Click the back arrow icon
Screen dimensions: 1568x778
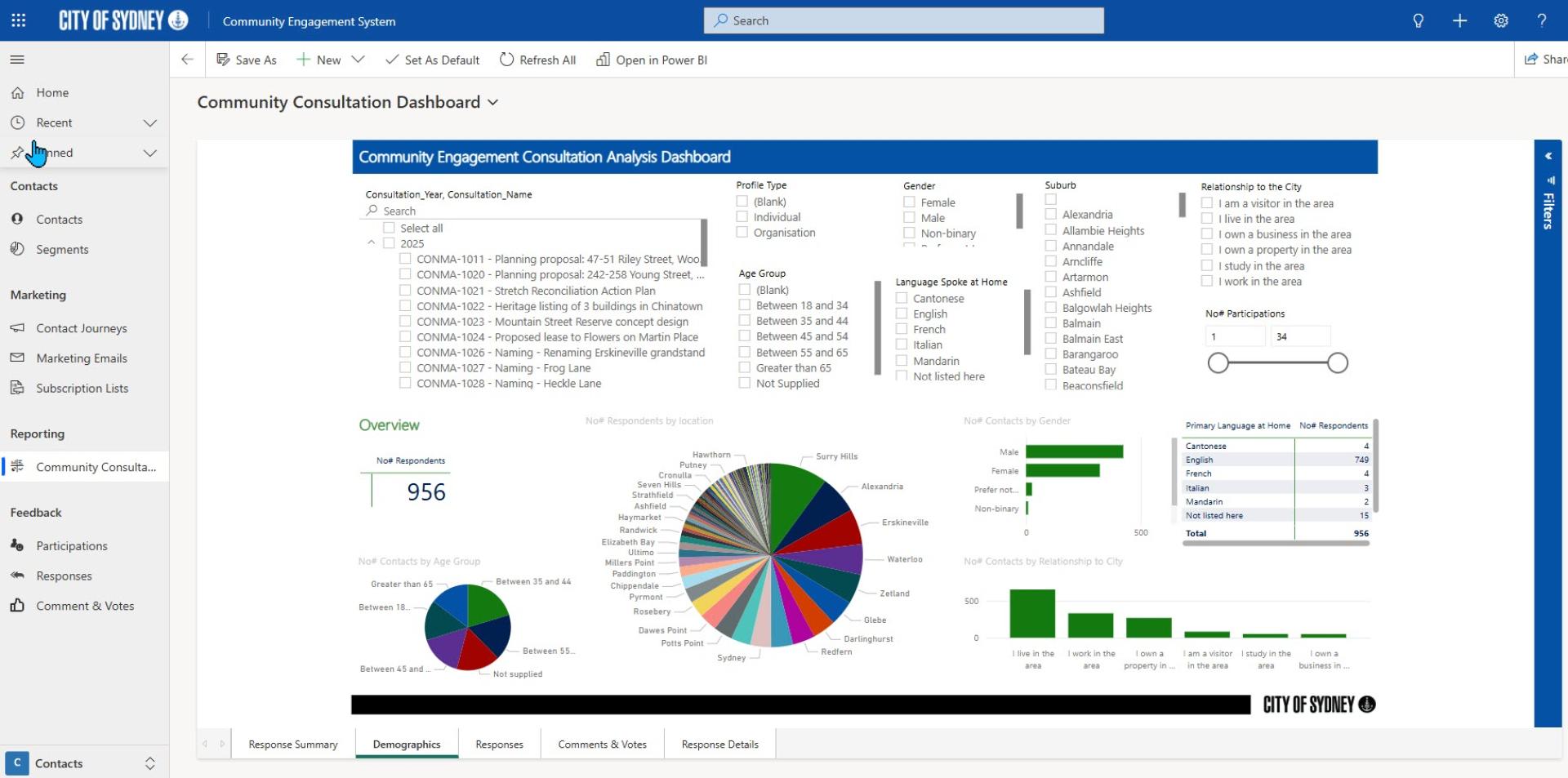187,60
